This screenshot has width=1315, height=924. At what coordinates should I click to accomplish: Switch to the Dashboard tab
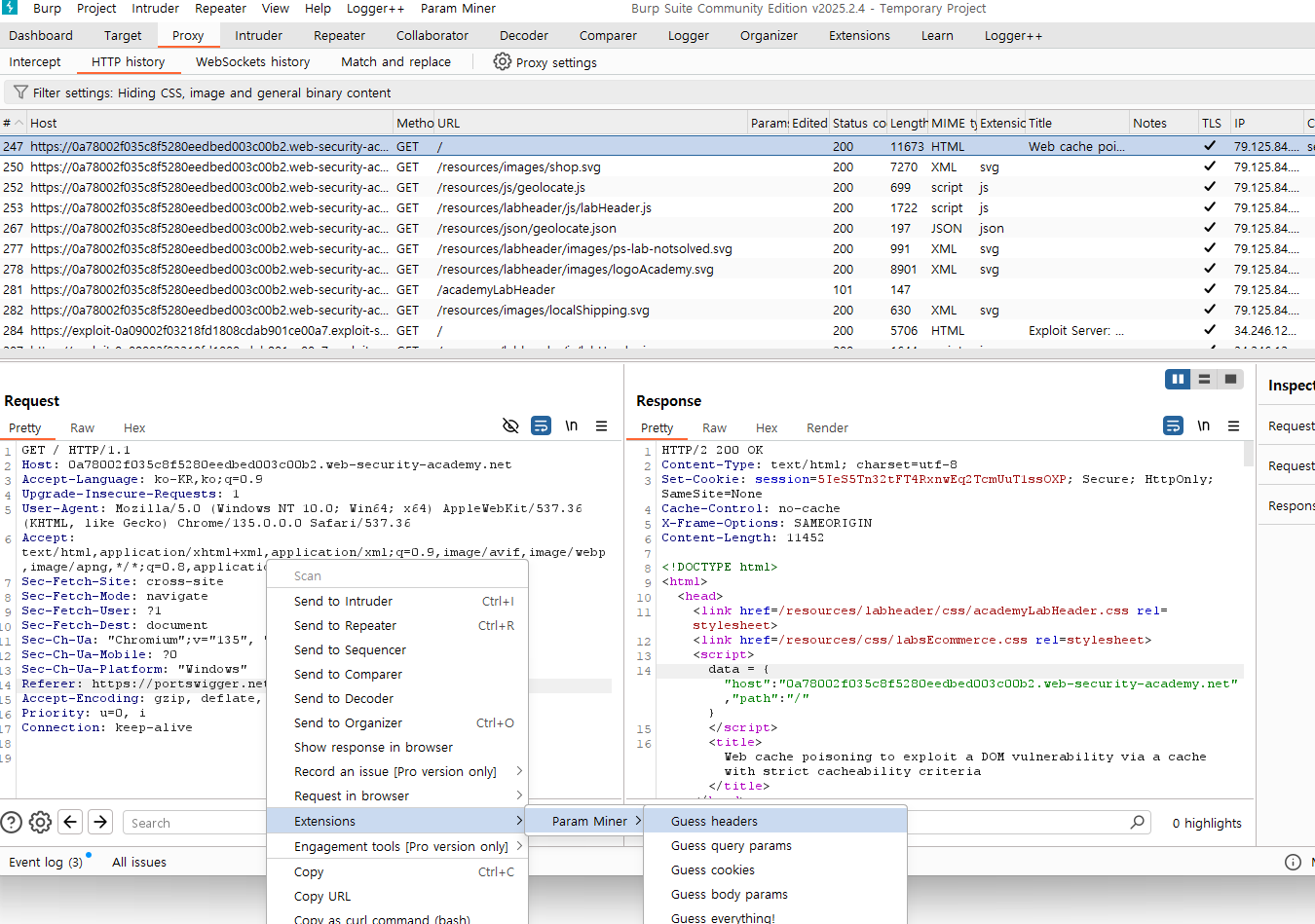41,35
